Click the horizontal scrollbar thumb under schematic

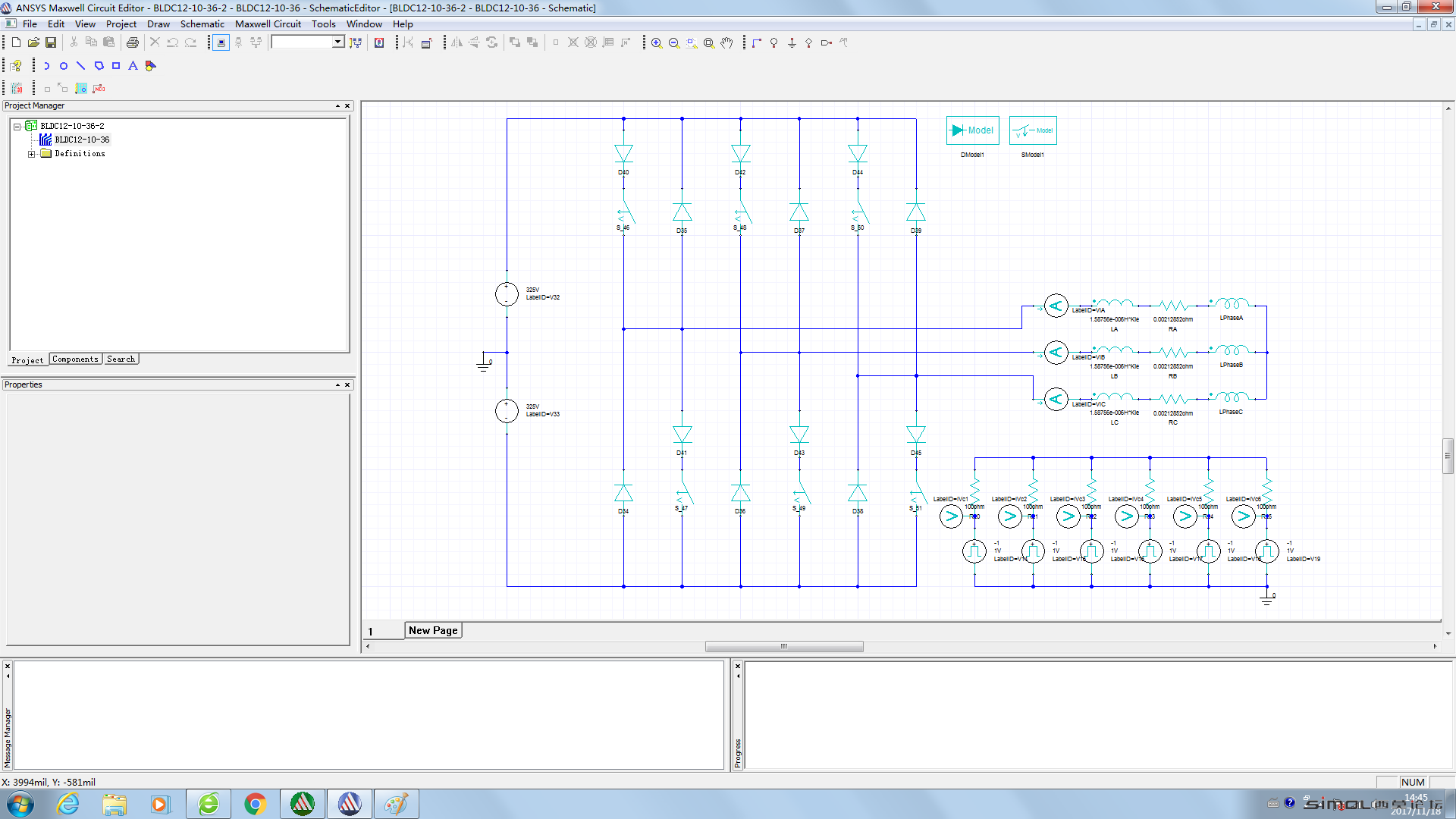click(x=784, y=647)
